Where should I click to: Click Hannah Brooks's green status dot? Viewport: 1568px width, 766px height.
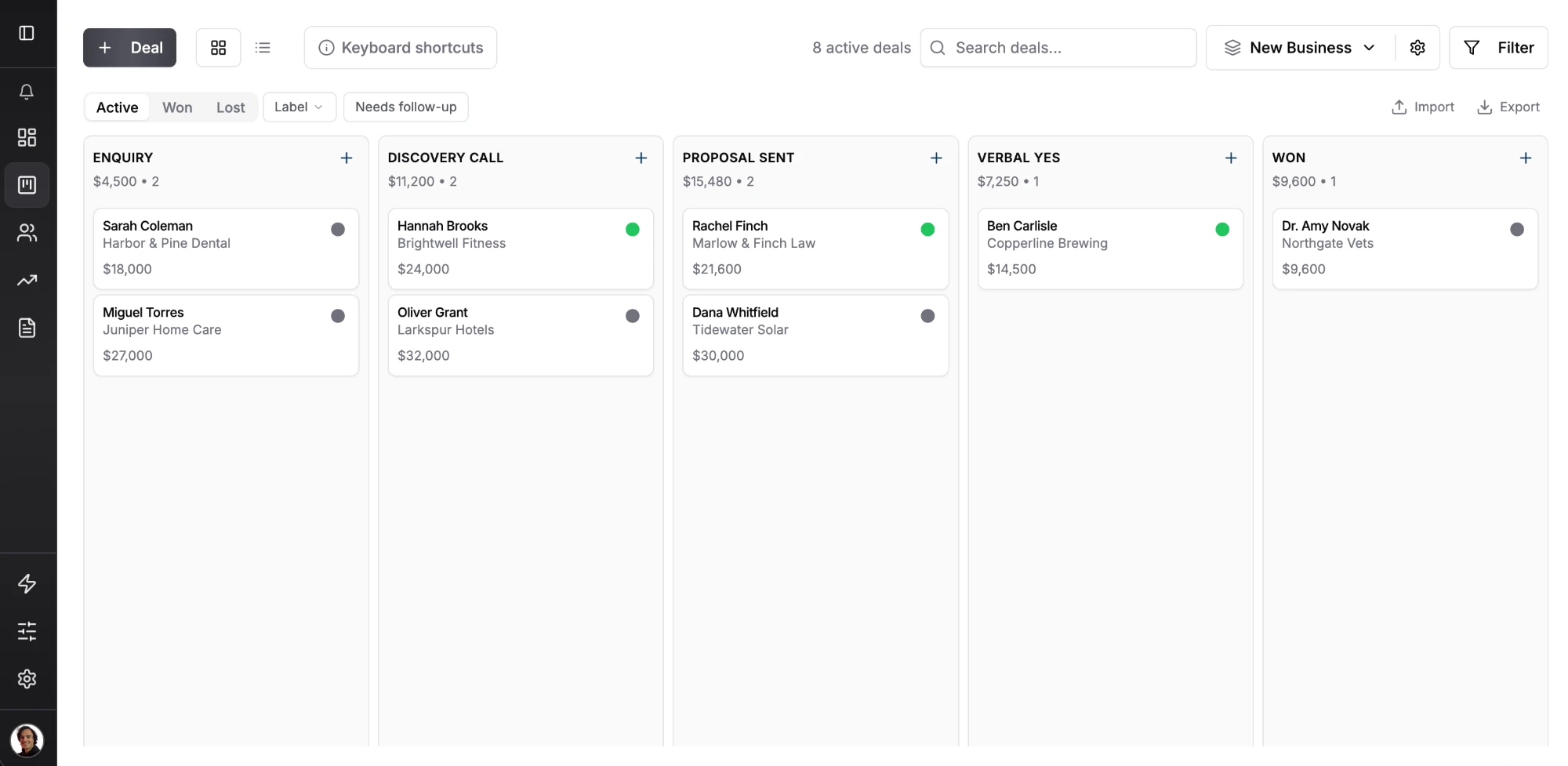(x=633, y=230)
